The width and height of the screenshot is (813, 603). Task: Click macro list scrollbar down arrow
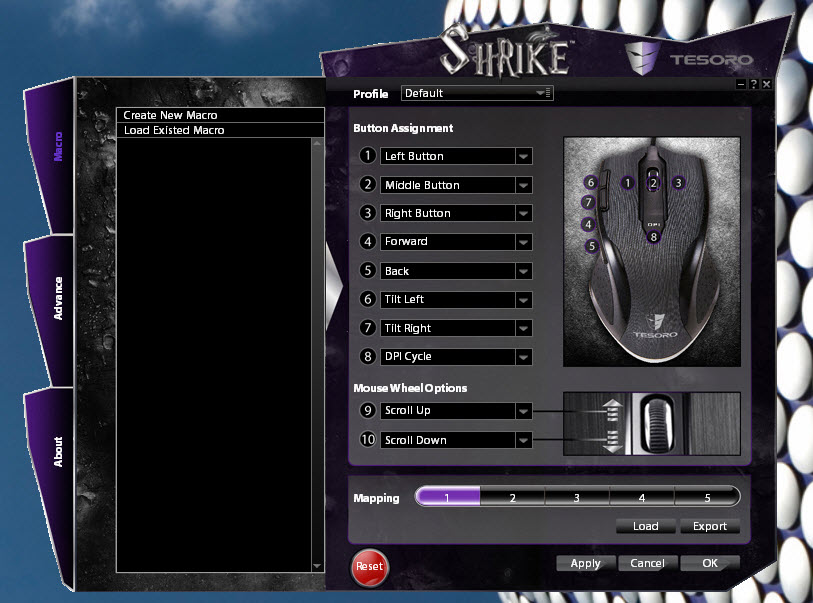coord(317,566)
